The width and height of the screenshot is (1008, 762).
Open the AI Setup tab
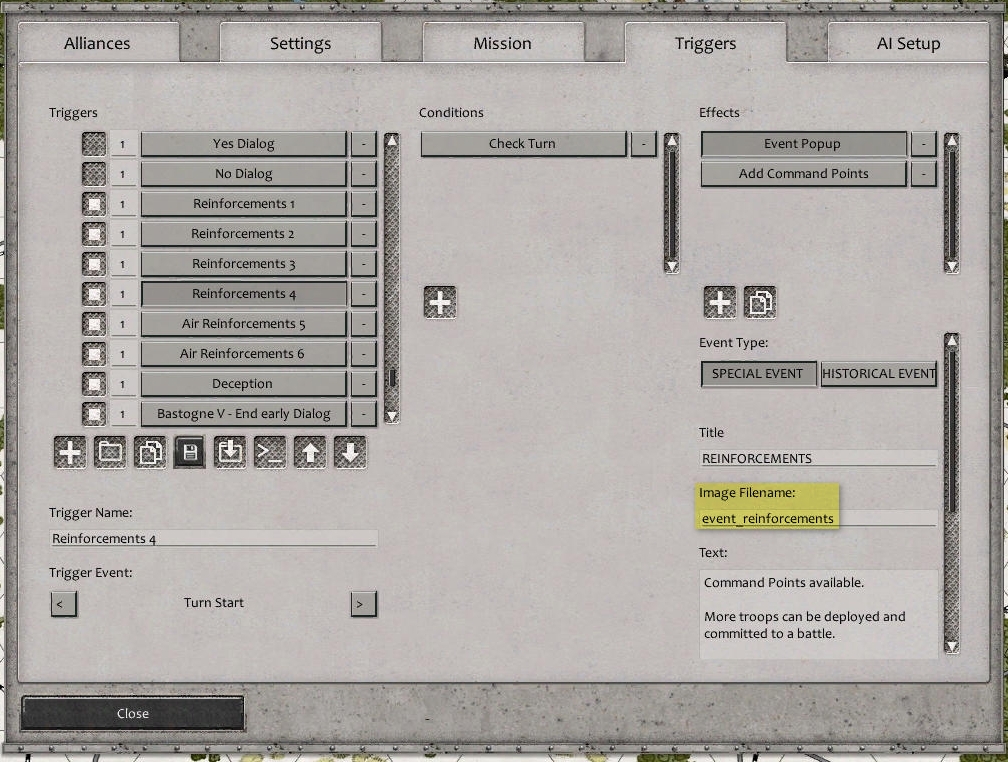[908, 43]
